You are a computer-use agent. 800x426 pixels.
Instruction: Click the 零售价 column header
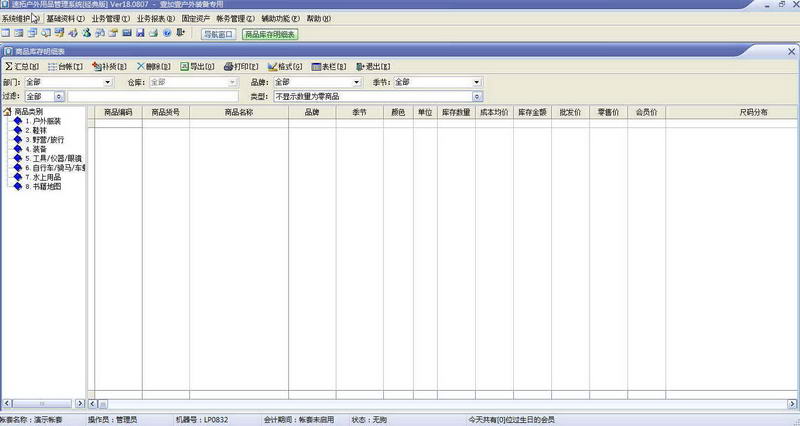point(608,112)
